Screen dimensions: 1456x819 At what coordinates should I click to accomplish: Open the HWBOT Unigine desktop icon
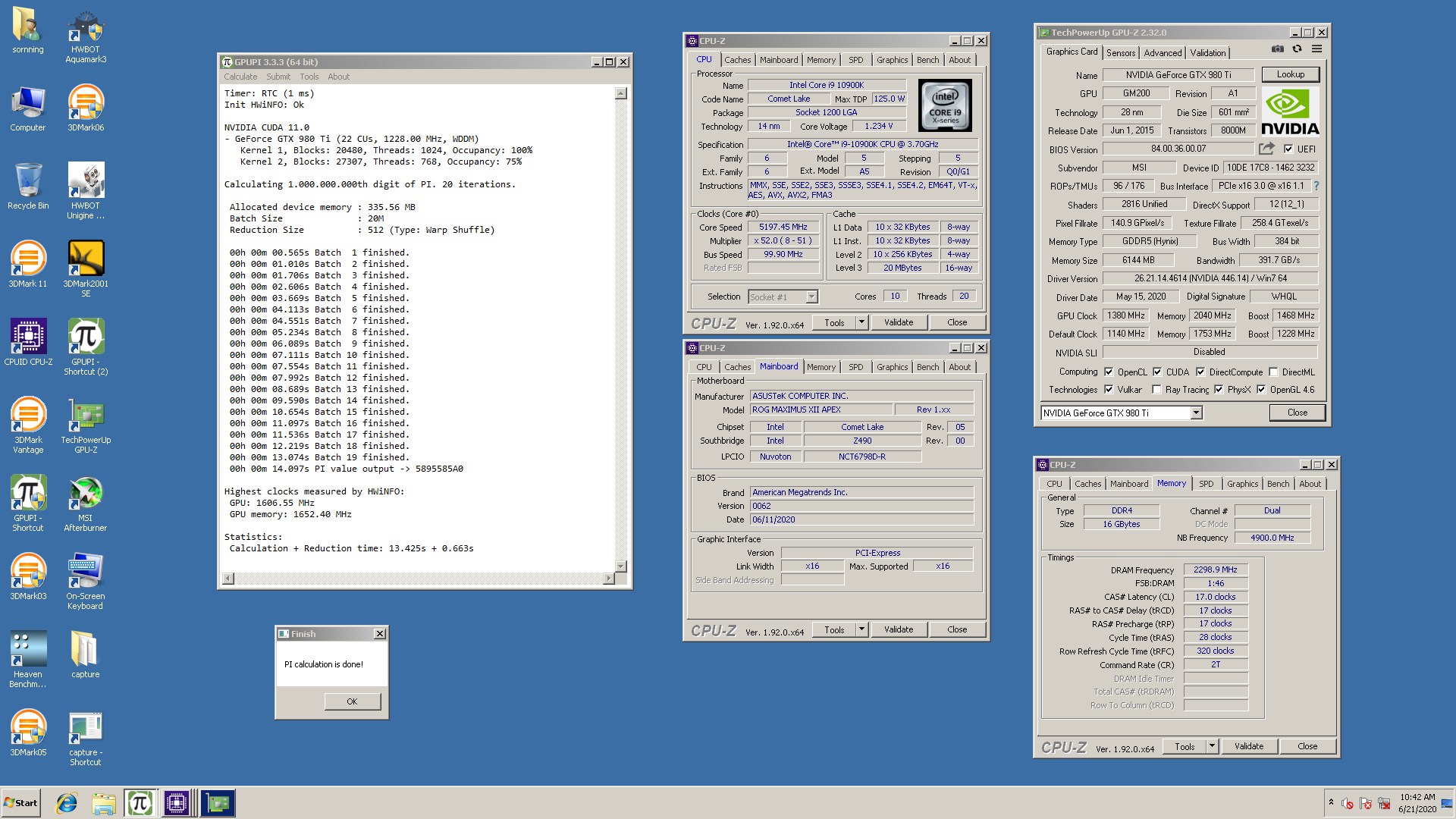coord(86,191)
